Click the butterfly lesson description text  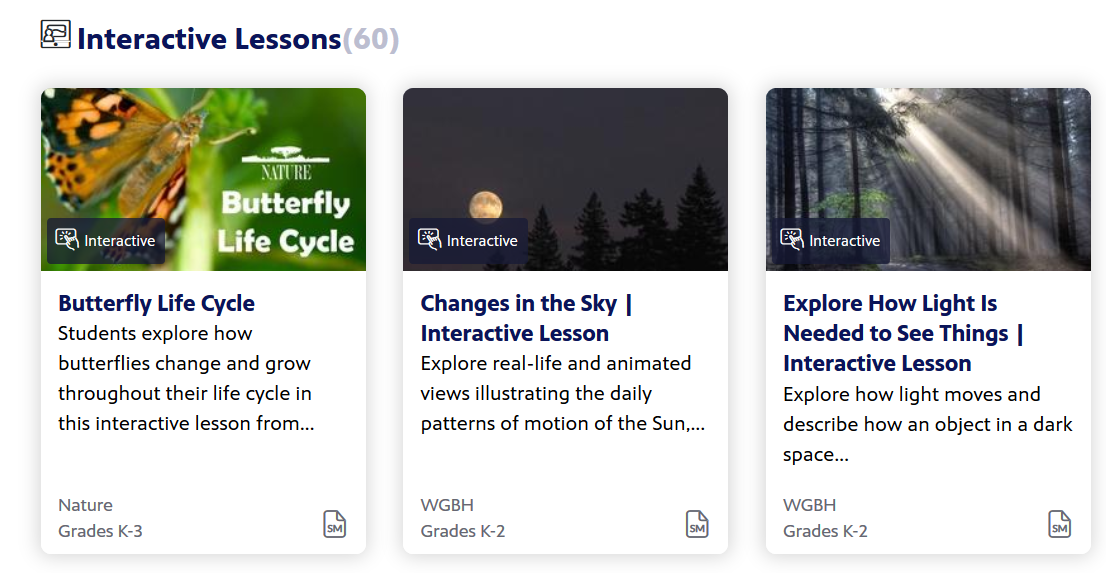(x=186, y=378)
